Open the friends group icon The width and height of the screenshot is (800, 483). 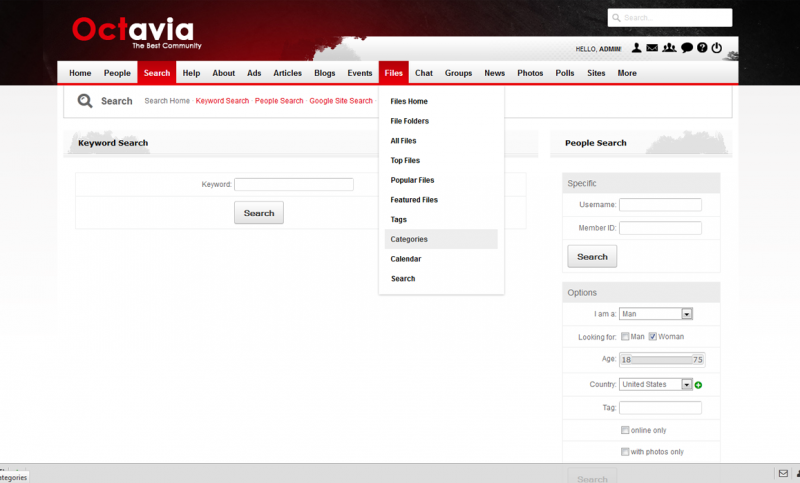tap(669, 48)
